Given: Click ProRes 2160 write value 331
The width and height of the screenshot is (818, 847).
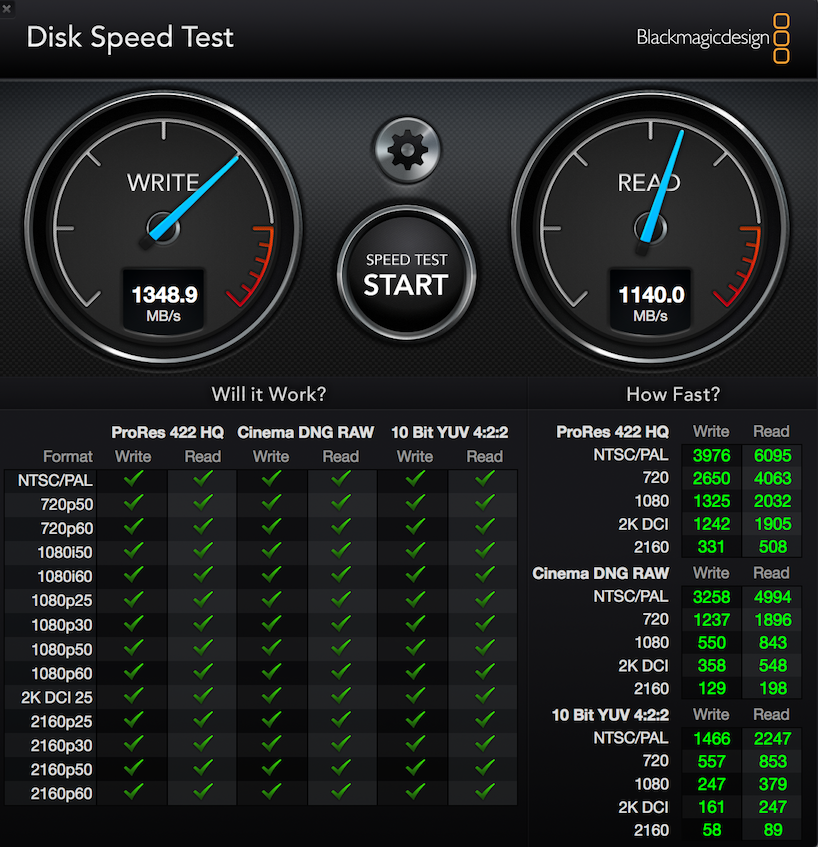Looking at the screenshot, I should (711, 547).
